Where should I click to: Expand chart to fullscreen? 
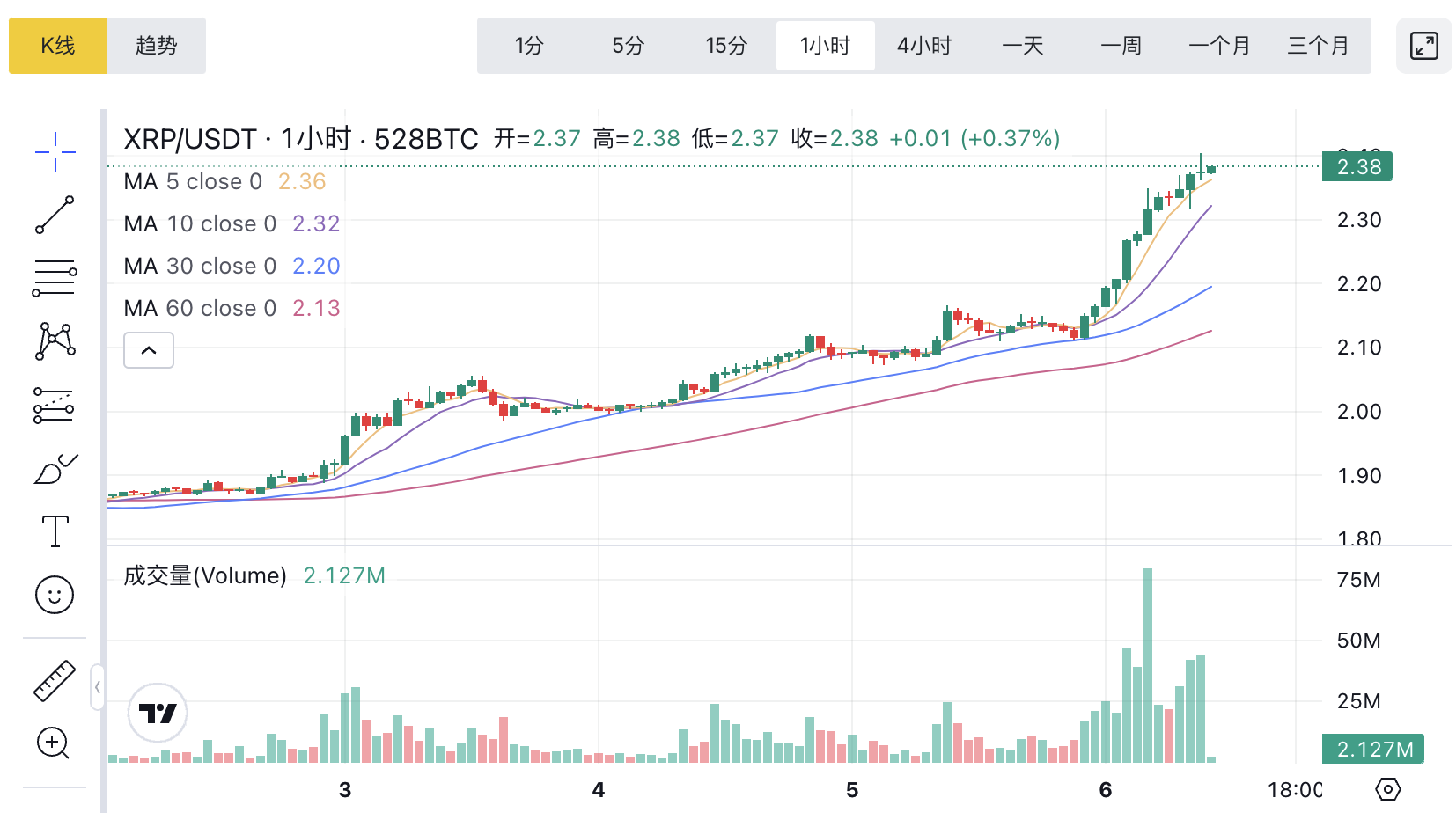(x=1423, y=46)
